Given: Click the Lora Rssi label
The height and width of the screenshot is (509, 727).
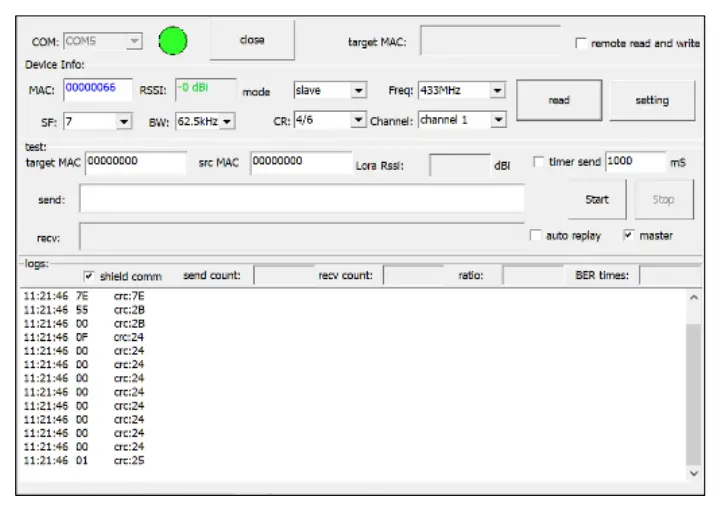Looking at the screenshot, I should tap(380, 166).
